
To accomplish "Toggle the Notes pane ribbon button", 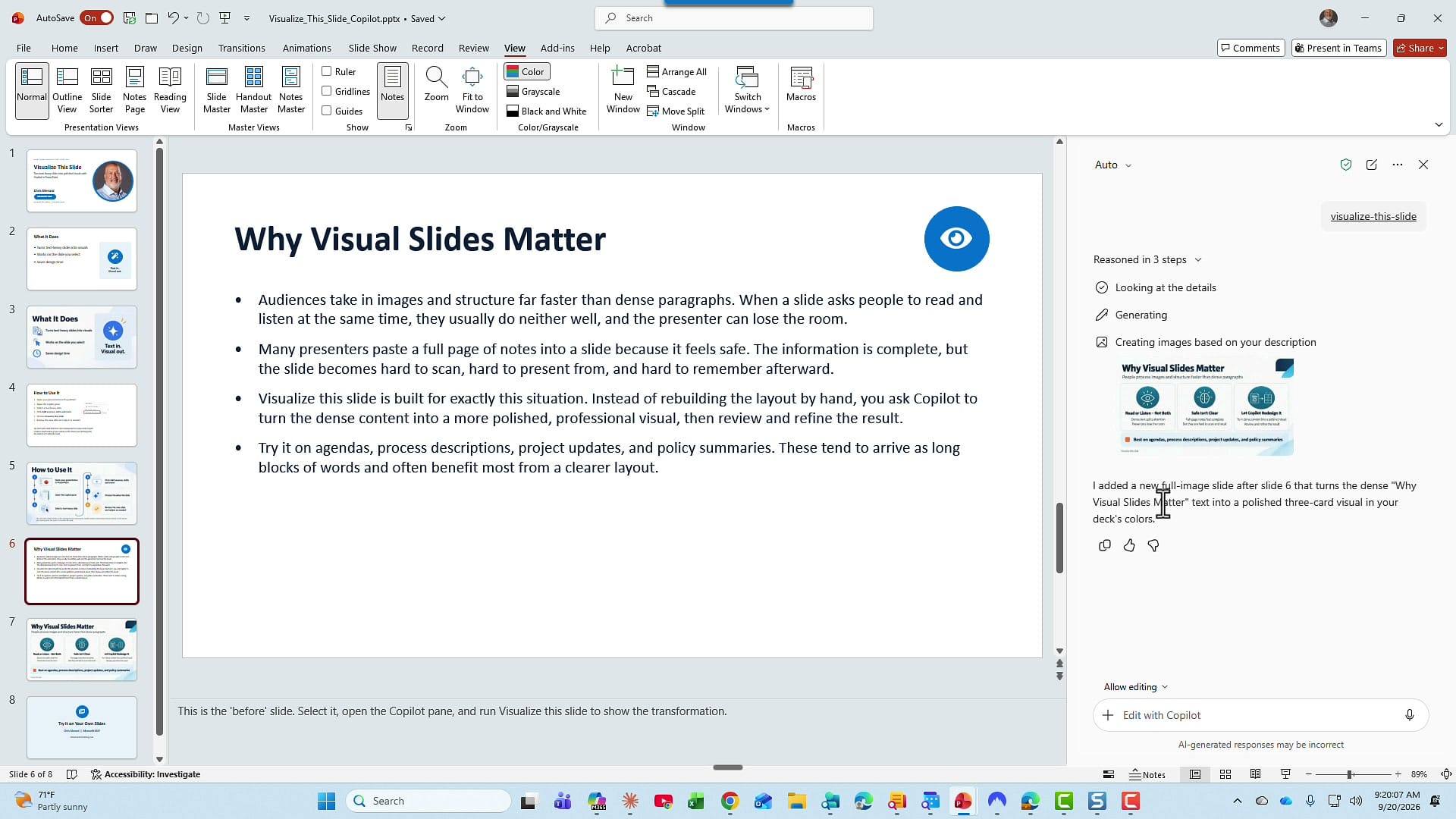I will pyautogui.click(x=392, y=90).
